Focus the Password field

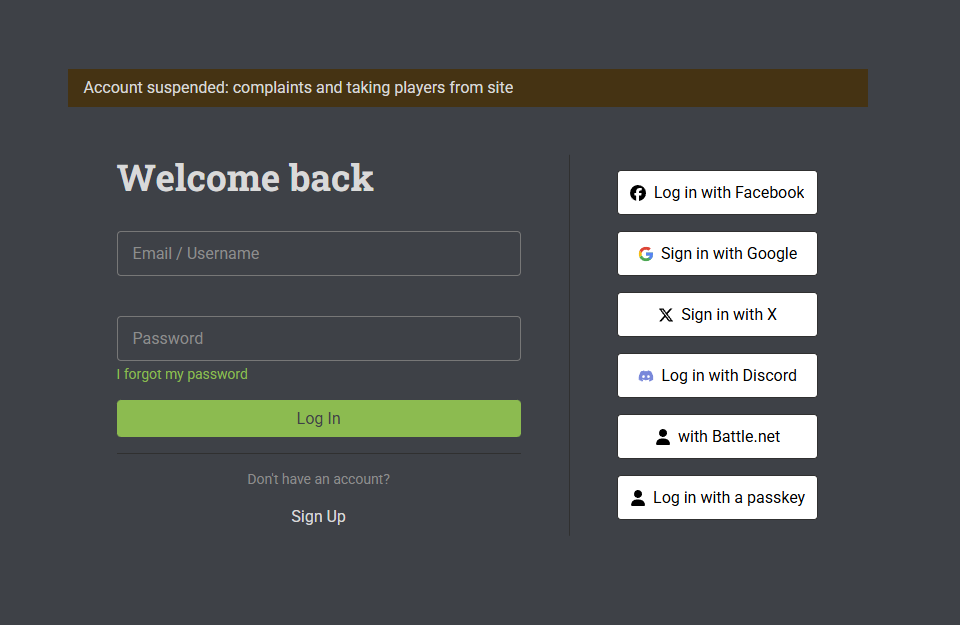[319, 339]
